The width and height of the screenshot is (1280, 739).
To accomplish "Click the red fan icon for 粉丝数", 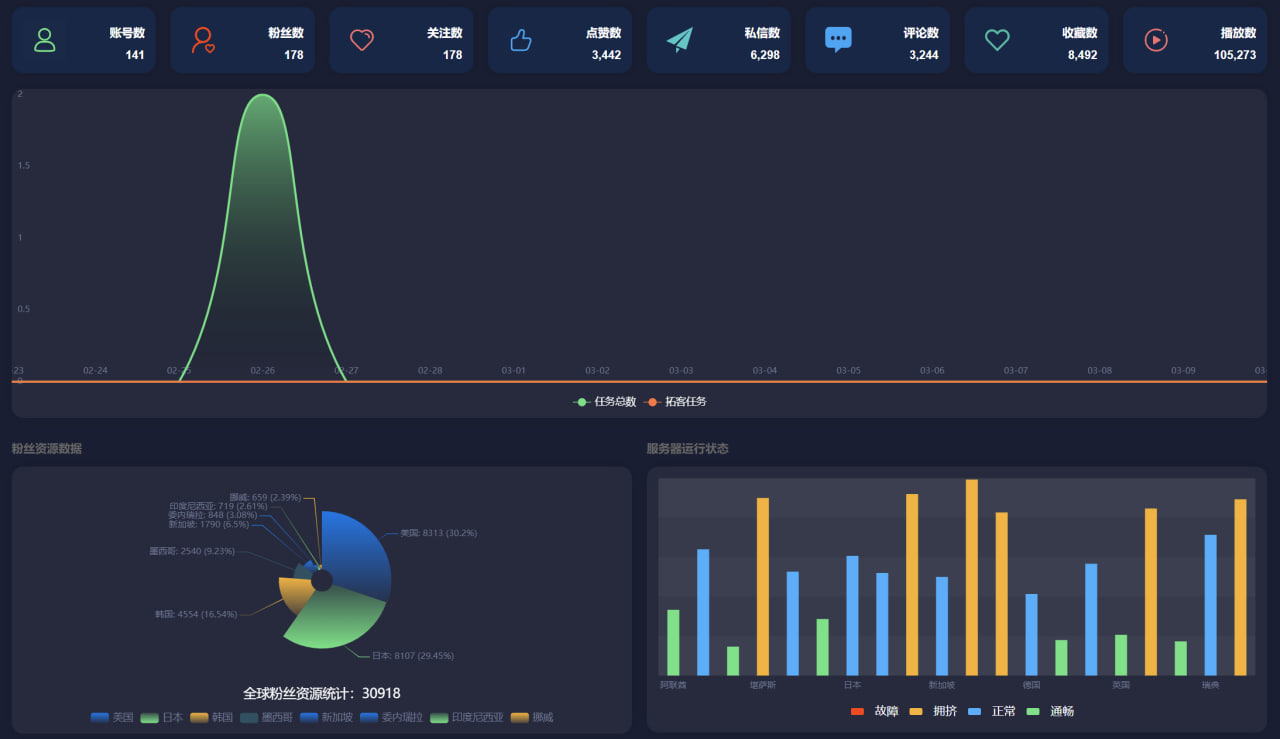I will coord(203,40).
